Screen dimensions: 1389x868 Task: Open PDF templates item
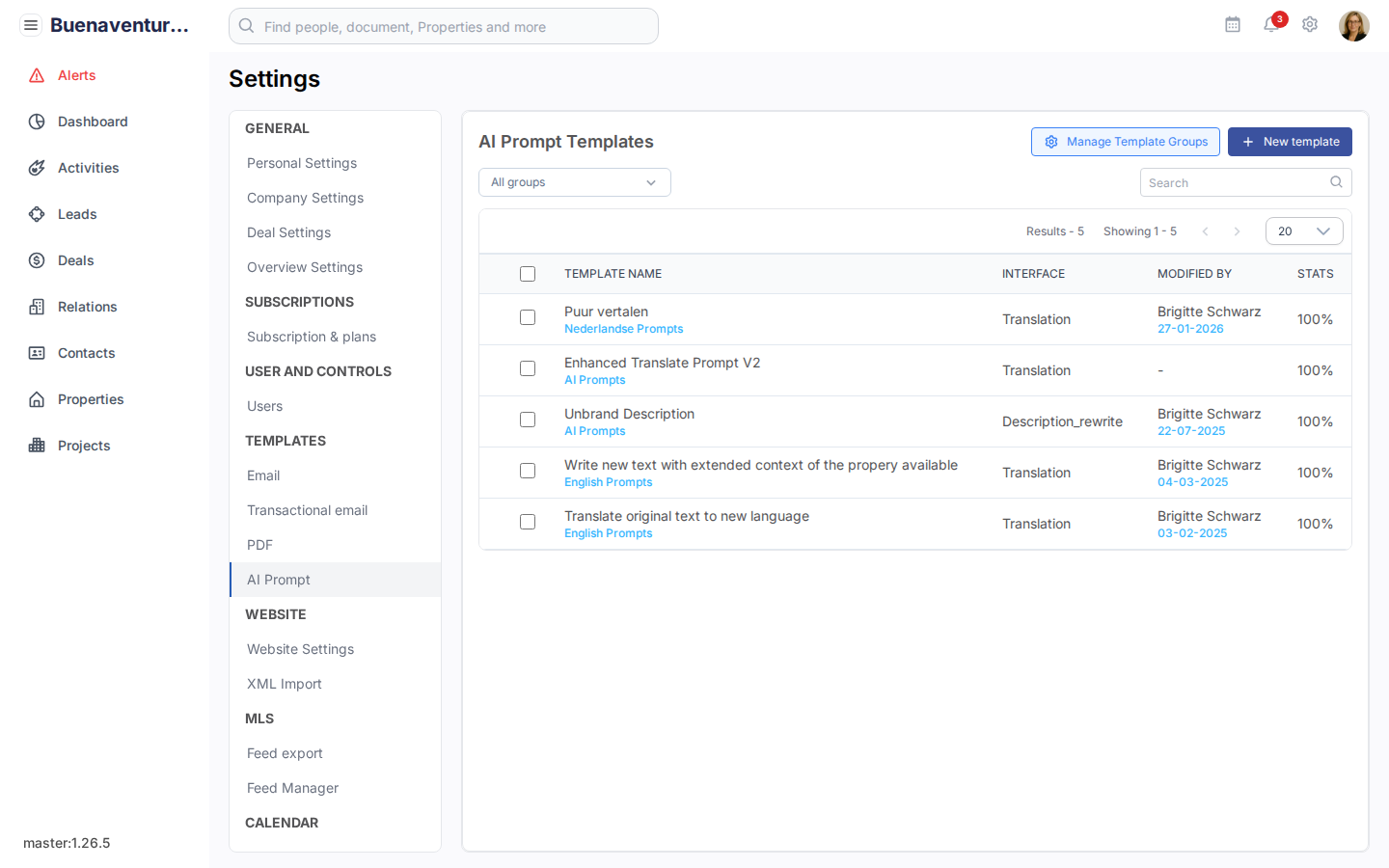coord(335,545)
